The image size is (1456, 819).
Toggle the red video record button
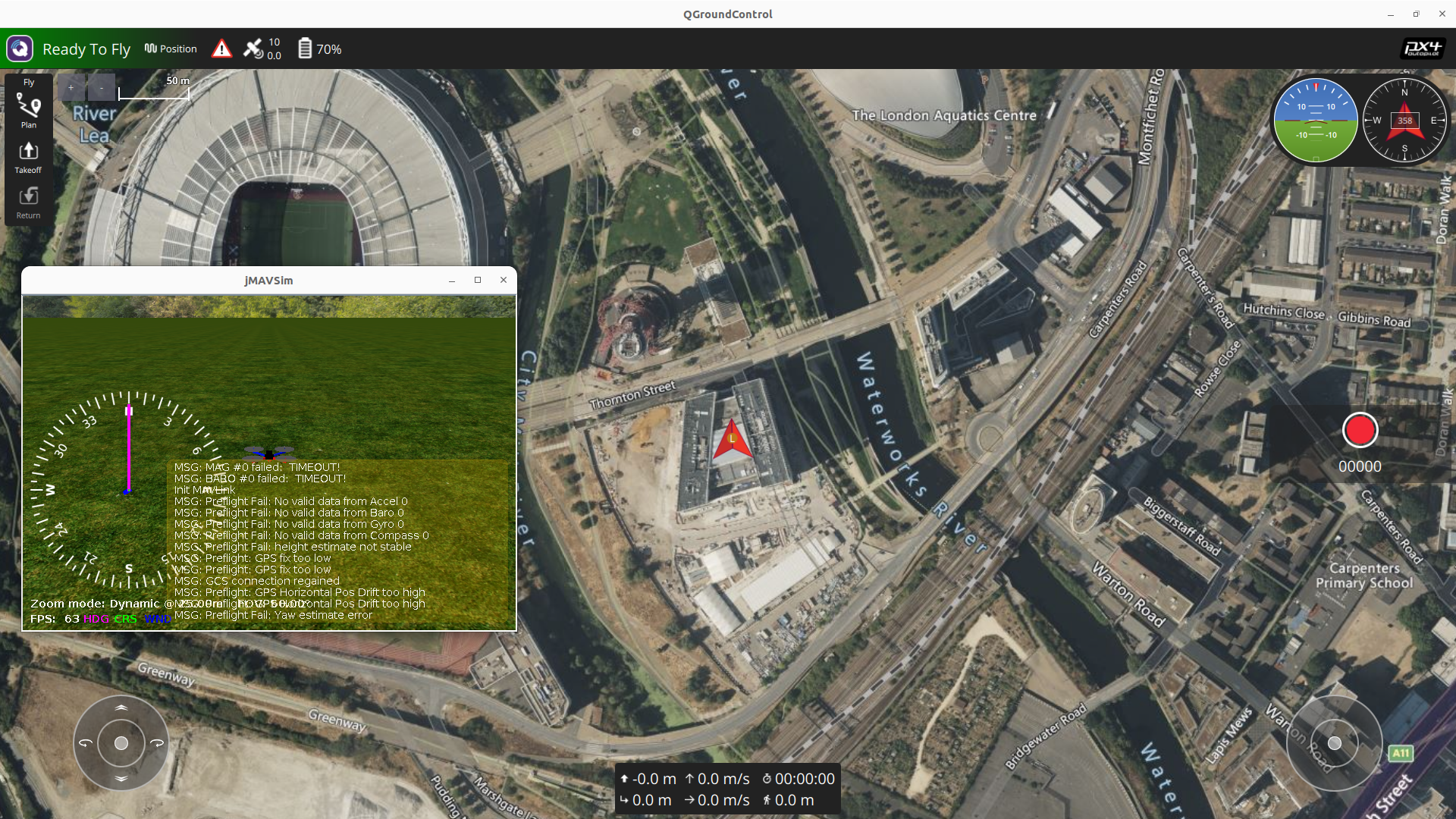coord(1360,430)
